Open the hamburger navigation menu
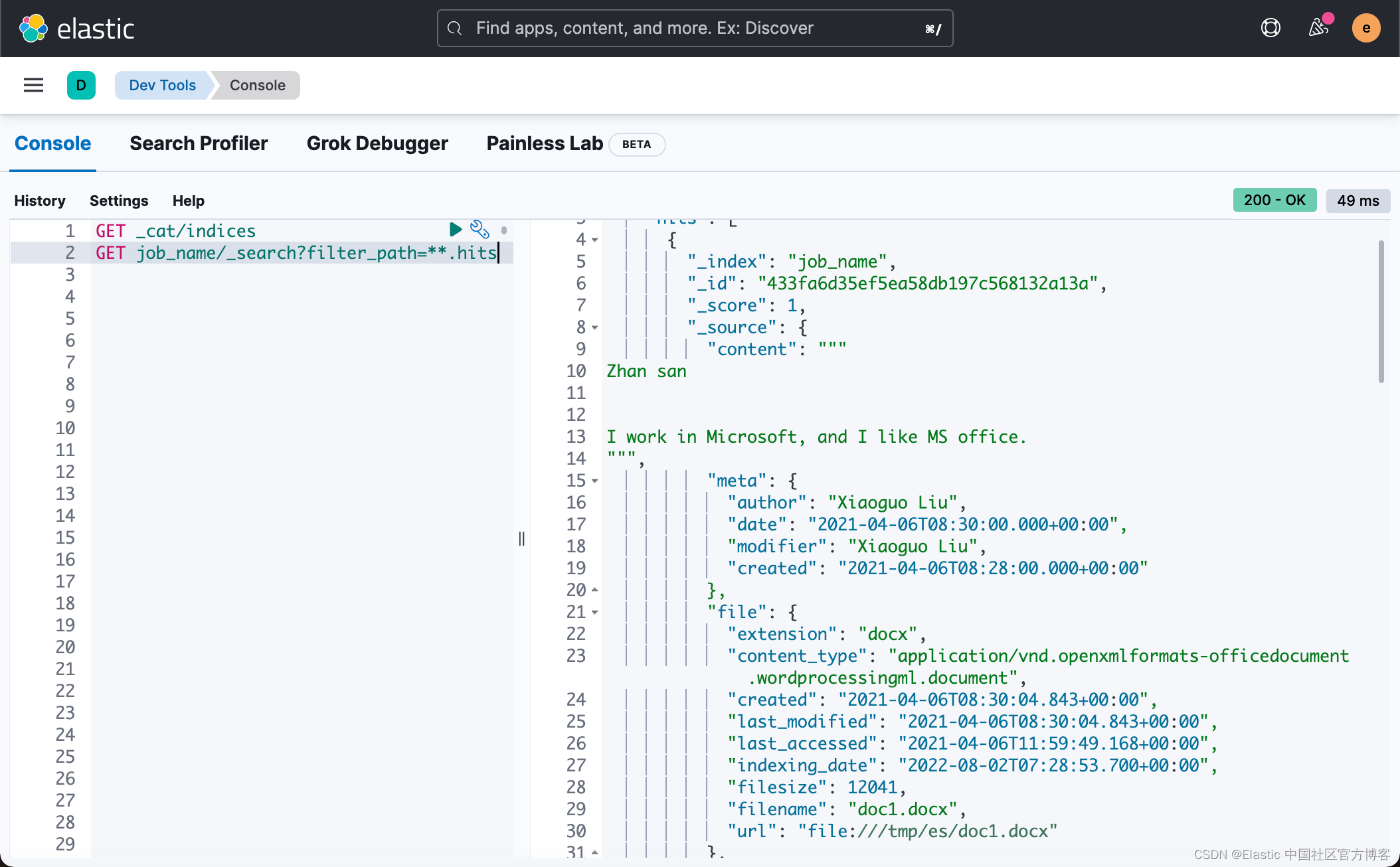Screen dimensions: 1400x867 pyautogui.click(x=33, y=85)
